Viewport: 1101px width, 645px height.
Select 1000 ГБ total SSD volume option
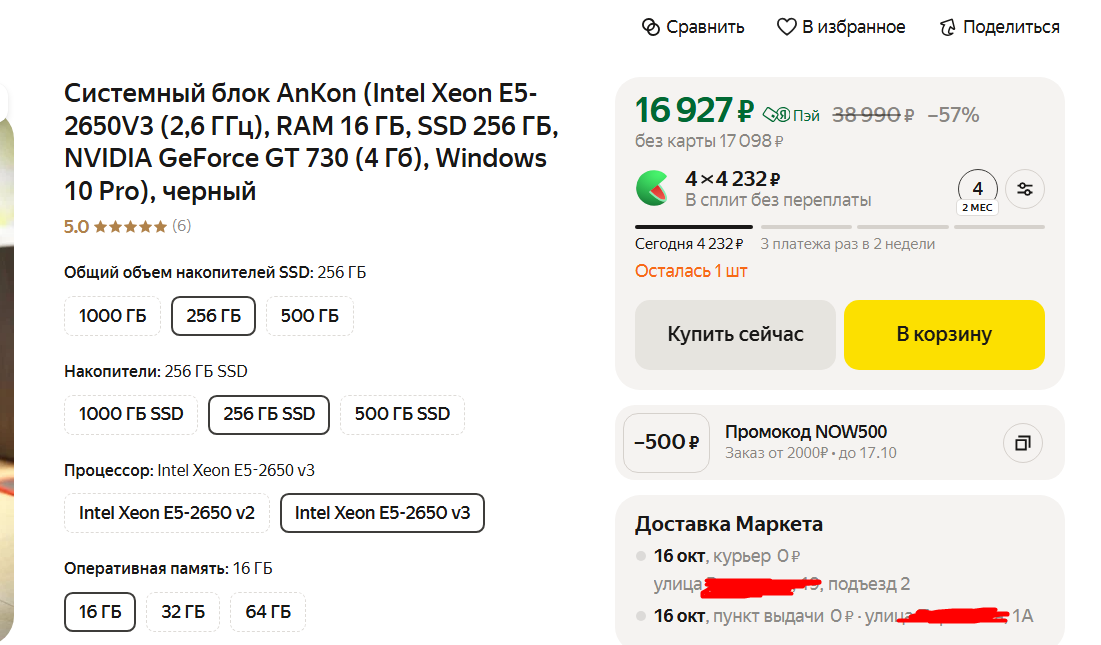113,316
